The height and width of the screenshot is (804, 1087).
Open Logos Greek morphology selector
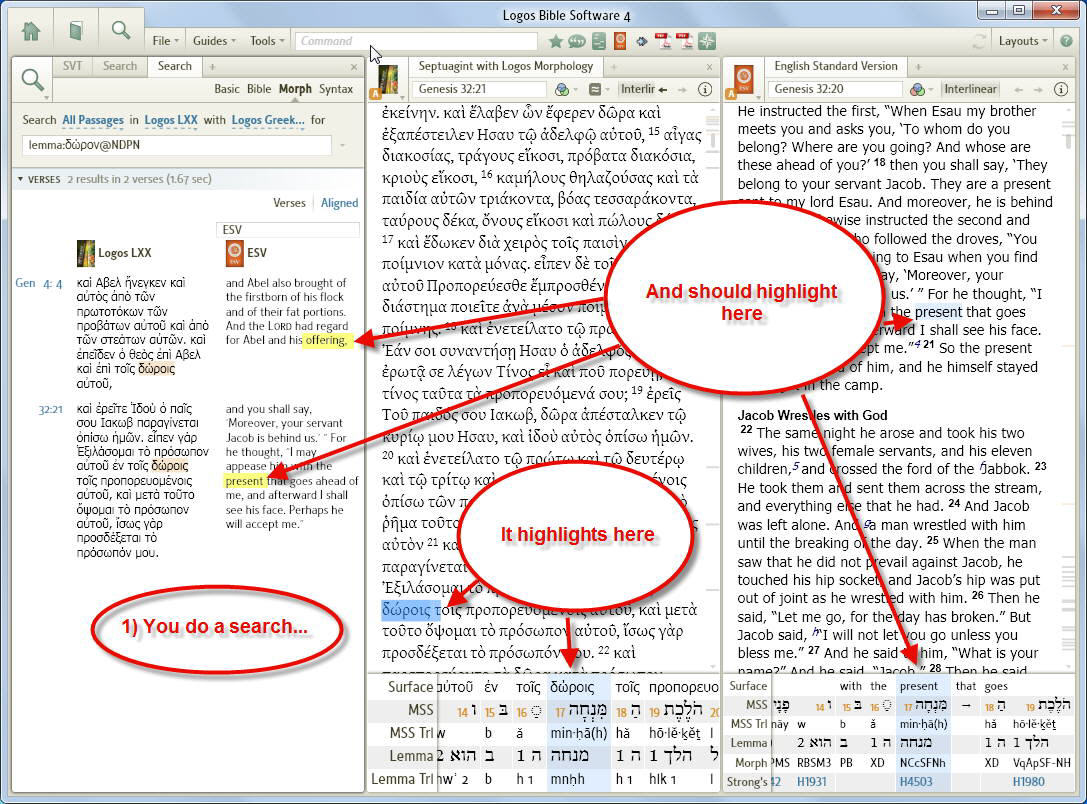(268, 120)
